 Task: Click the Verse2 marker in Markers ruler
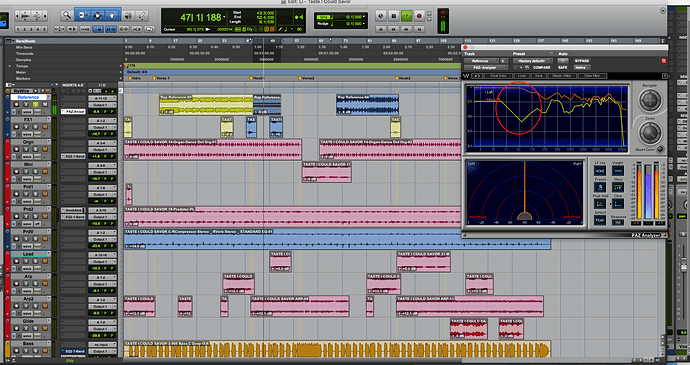(307, 78)
